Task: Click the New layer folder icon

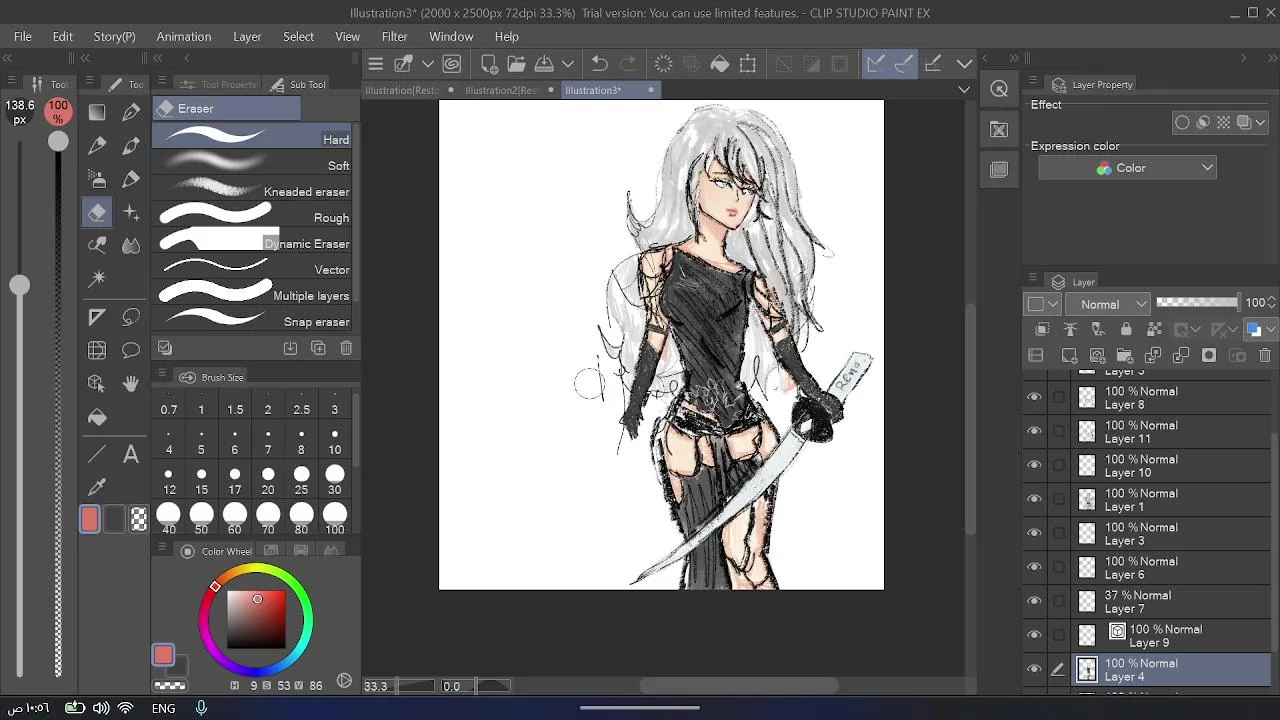Action: [x=1125, y=355]
